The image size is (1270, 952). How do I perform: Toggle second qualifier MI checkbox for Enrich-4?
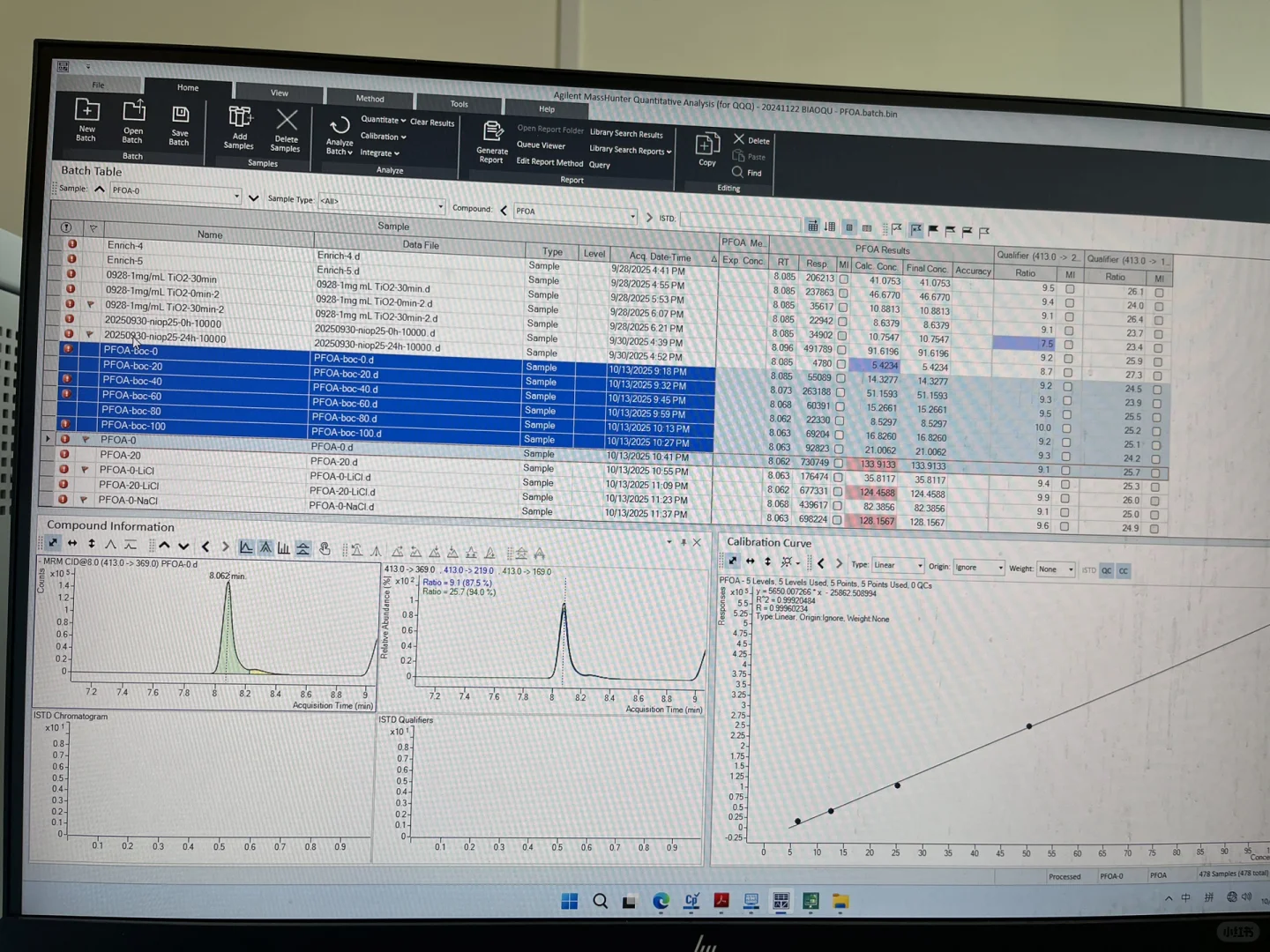click(1159, 293)
